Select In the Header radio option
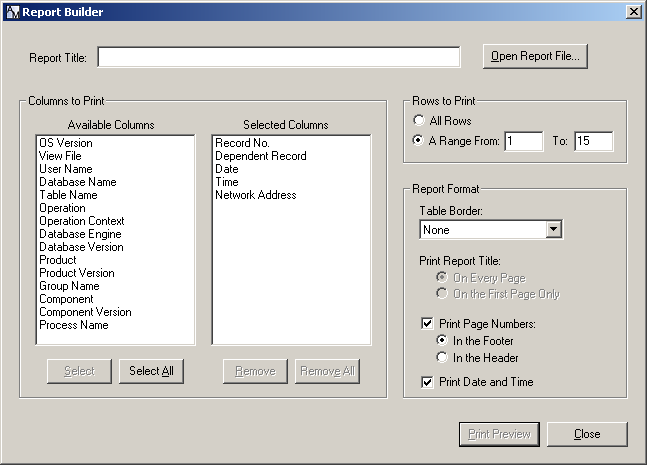The image size is (647, 465). coord(441,358)
